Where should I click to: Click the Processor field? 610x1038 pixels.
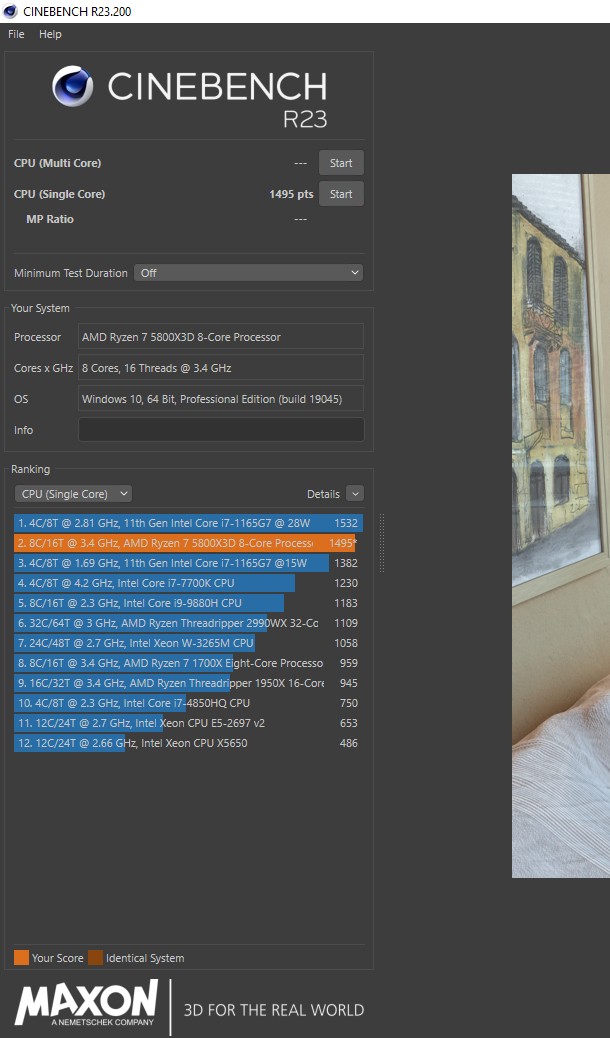(221, 336)
